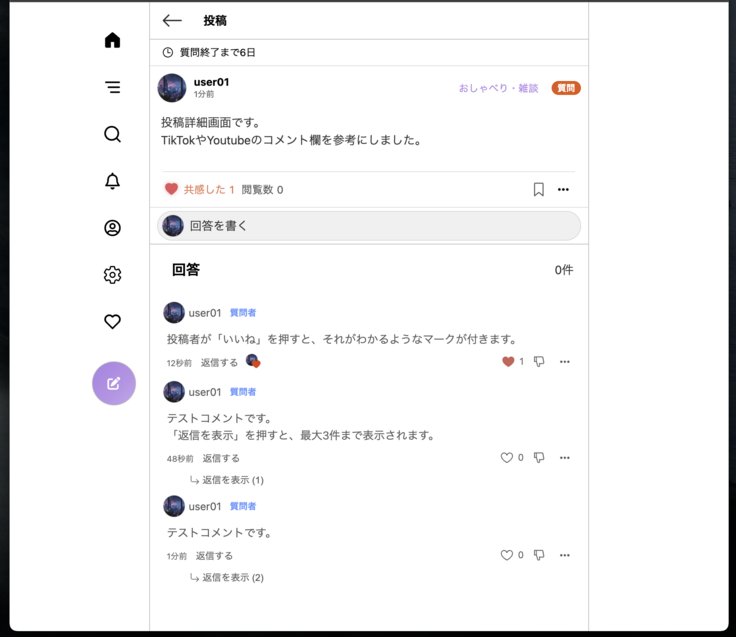Open the options menu on the 1分前 comment

coord(565,555)
